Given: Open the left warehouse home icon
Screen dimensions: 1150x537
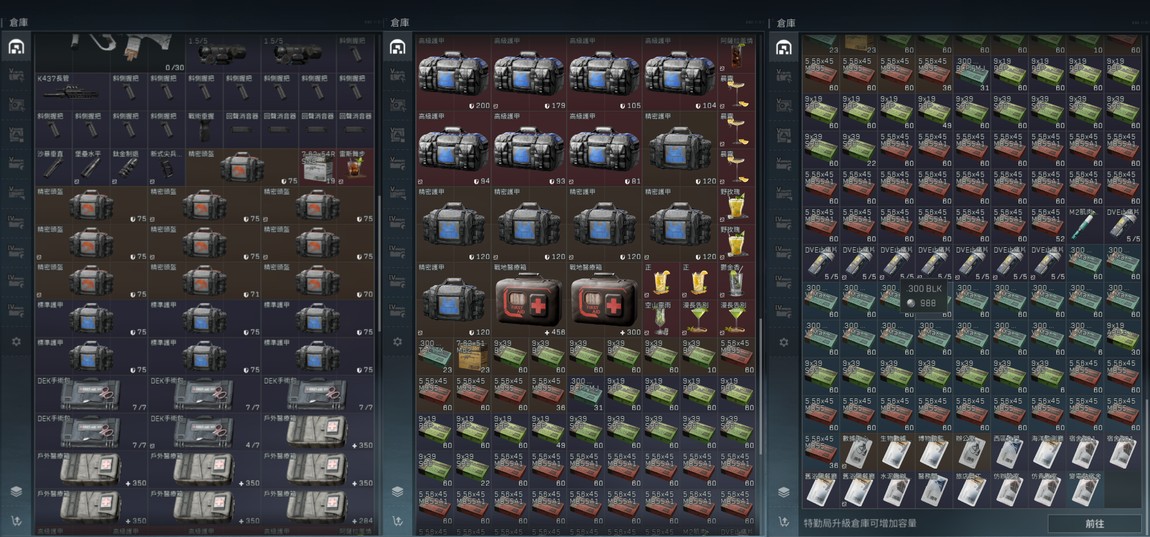Looking at the screenshot, I should pos(16,48).
